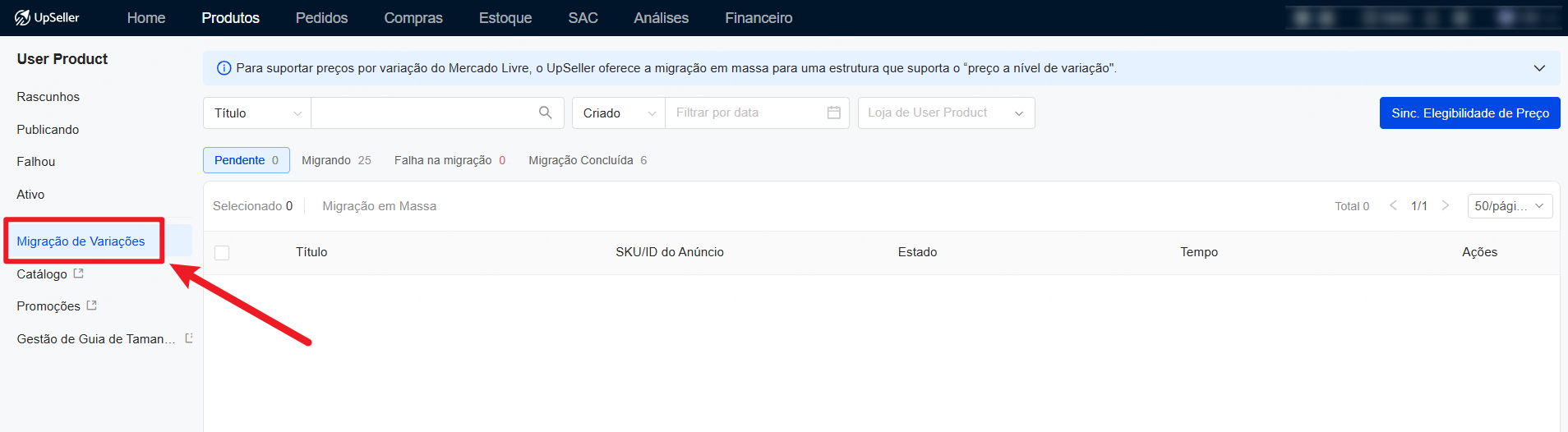This screenshot has height=432, width=1568.
Task: Click the Selecionado 0 counter text
Action: pyautogui.click(x=252, y=206)
